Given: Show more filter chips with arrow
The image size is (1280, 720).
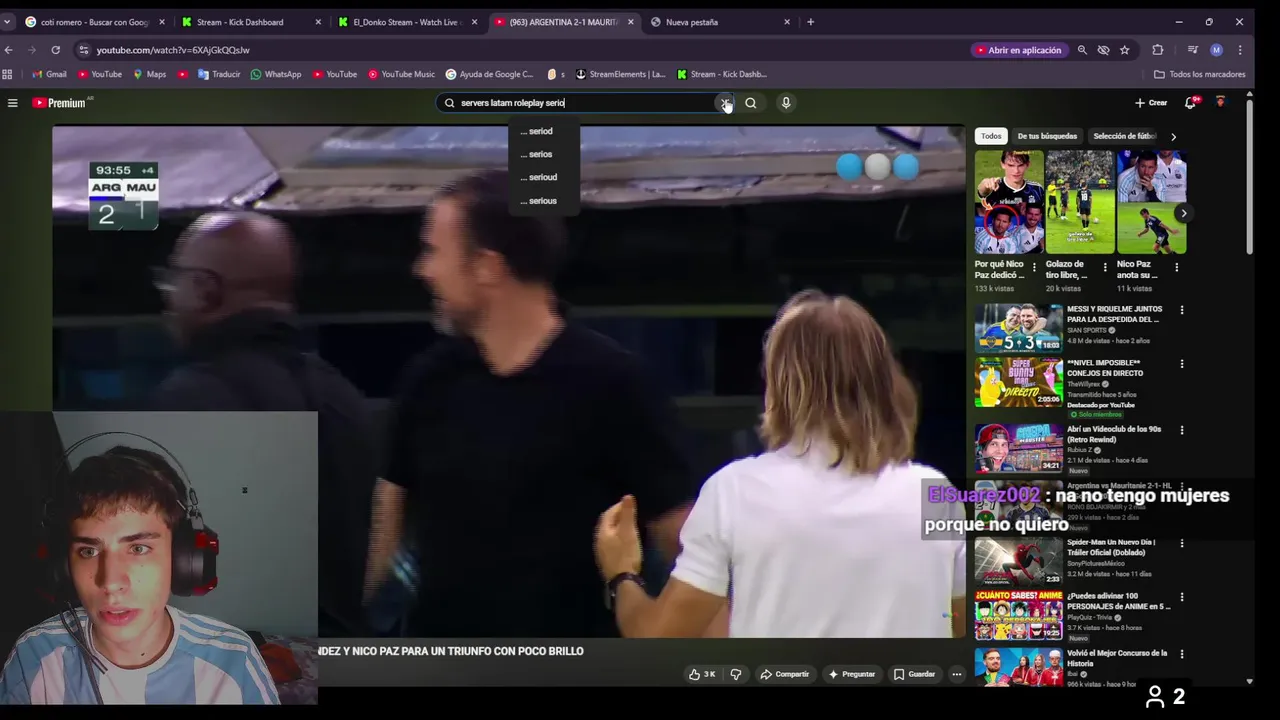Looking at the screenshot, I should pos(1173,136).
